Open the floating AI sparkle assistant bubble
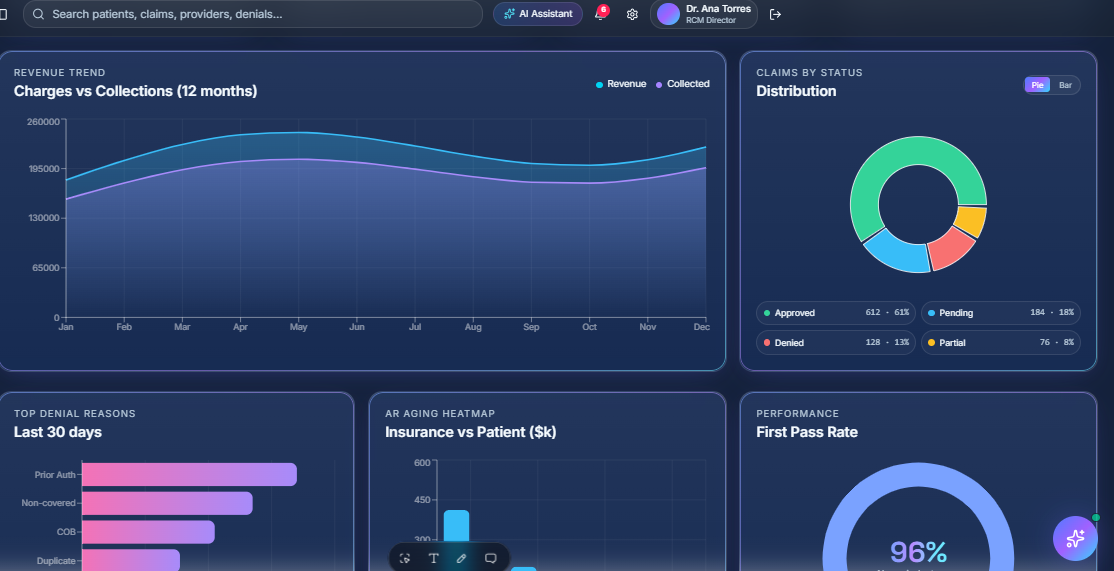The width and height of the screenshot is (1114, 571). click(x=1075, y=538)
